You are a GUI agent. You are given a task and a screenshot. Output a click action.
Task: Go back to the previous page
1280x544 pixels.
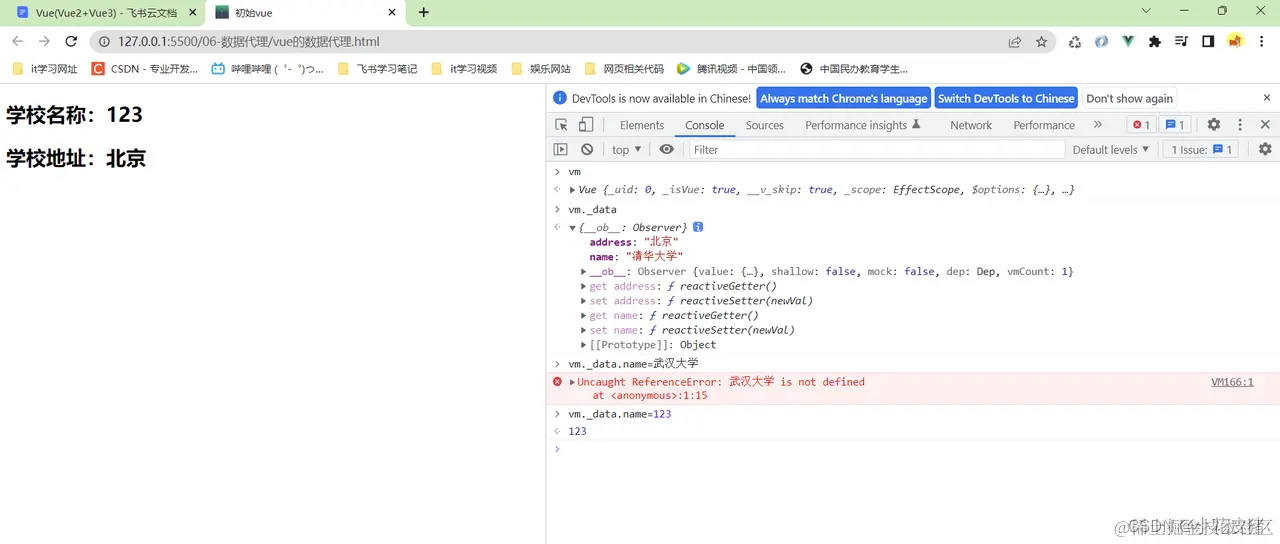17,41
